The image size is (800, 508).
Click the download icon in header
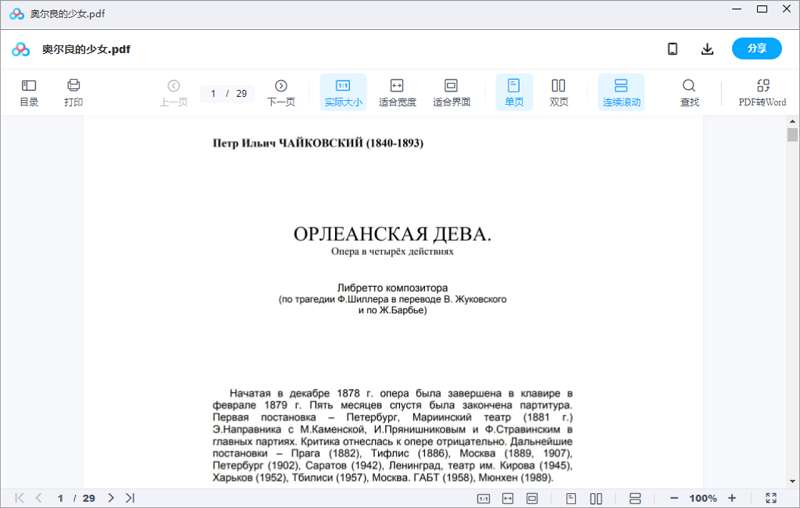click(707, 49)
